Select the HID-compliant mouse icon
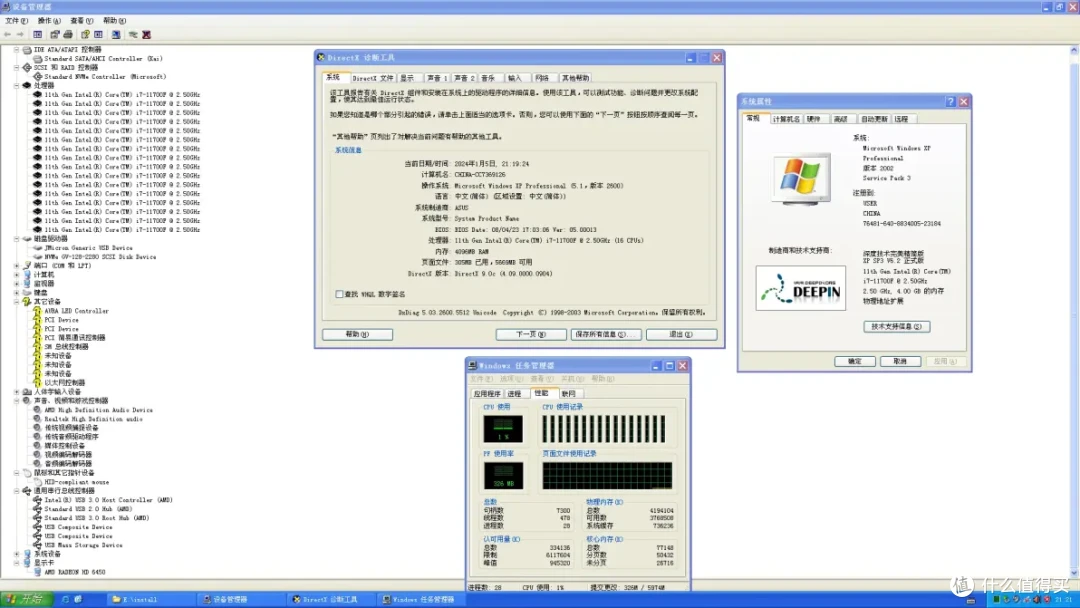 pyautogui.click(x=37, y=482)
